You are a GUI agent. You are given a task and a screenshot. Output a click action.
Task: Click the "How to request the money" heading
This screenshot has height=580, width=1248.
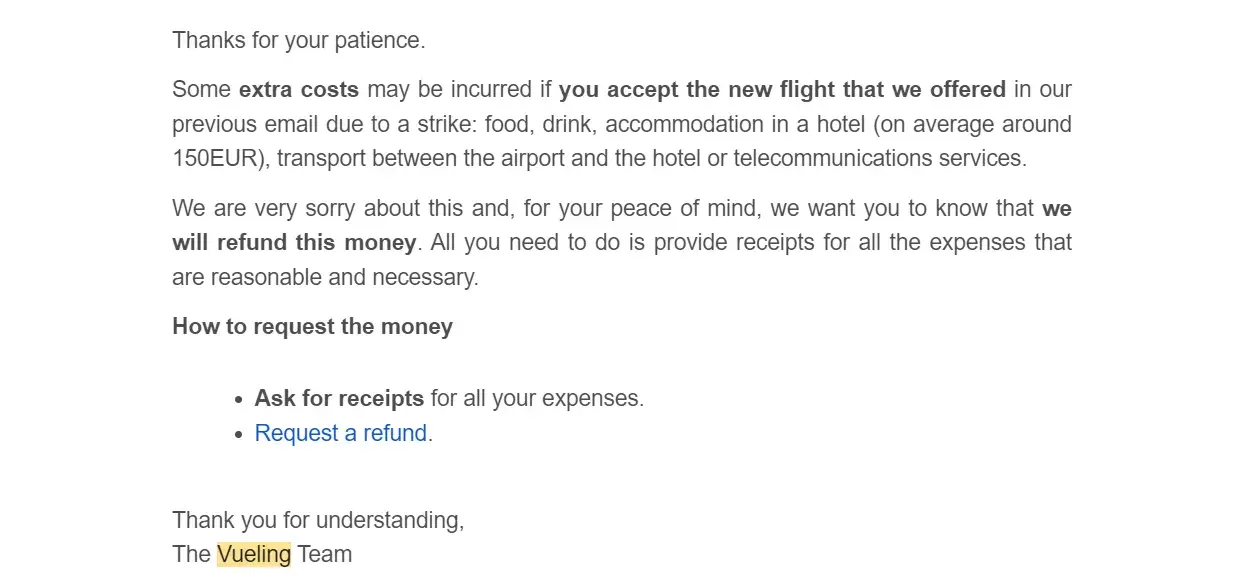pyautogui.click(x=312, y=327)
